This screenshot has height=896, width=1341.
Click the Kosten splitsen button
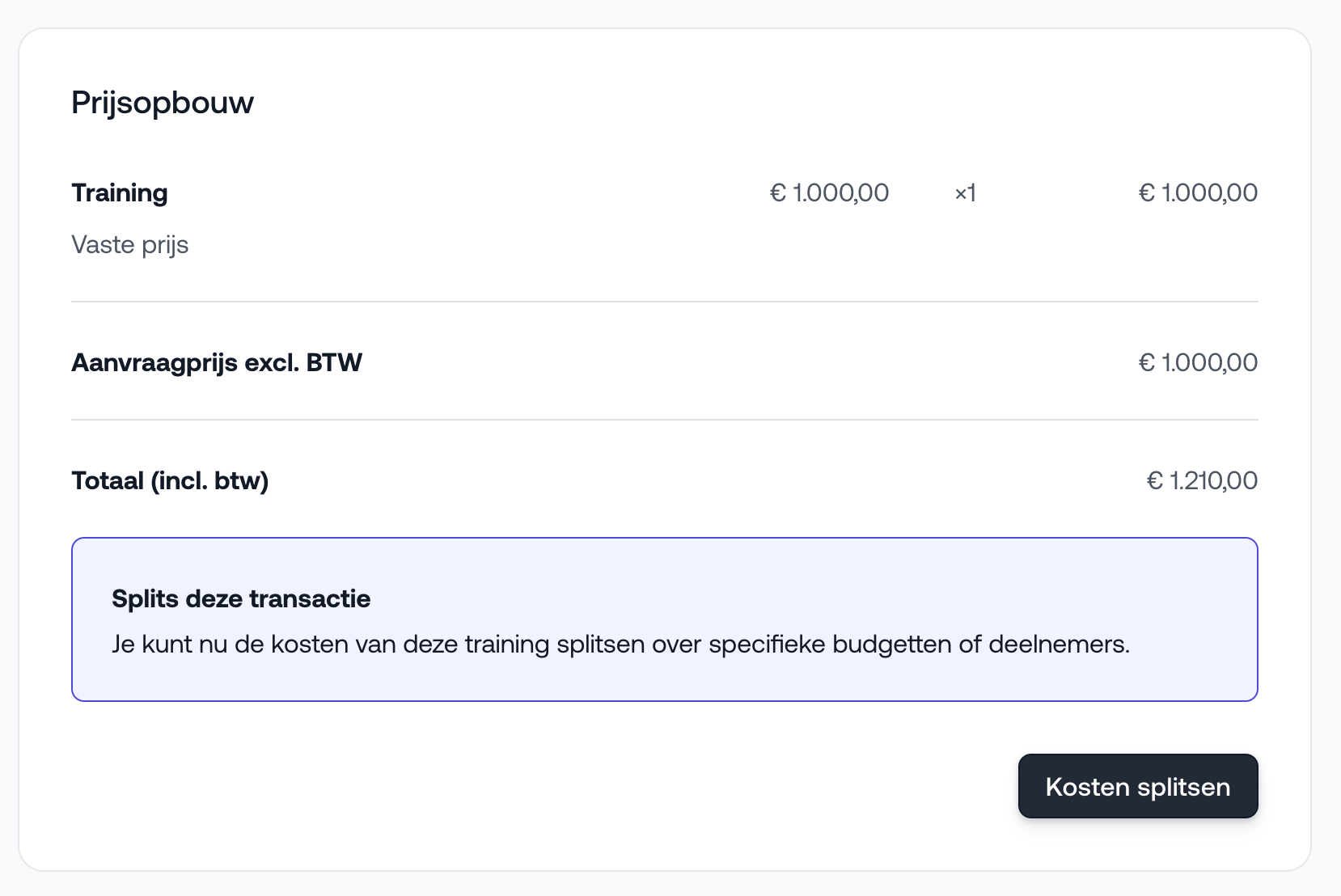(1137, 787)
